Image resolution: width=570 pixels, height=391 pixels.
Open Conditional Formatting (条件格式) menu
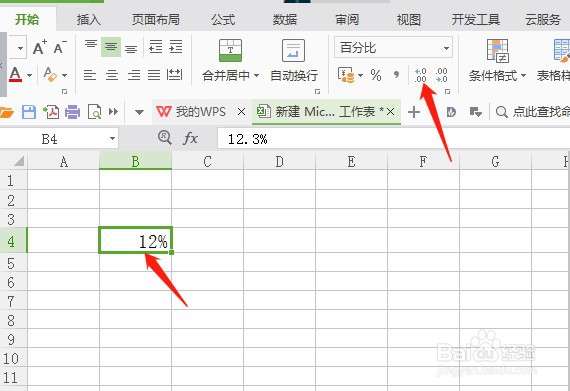(497, 60)
